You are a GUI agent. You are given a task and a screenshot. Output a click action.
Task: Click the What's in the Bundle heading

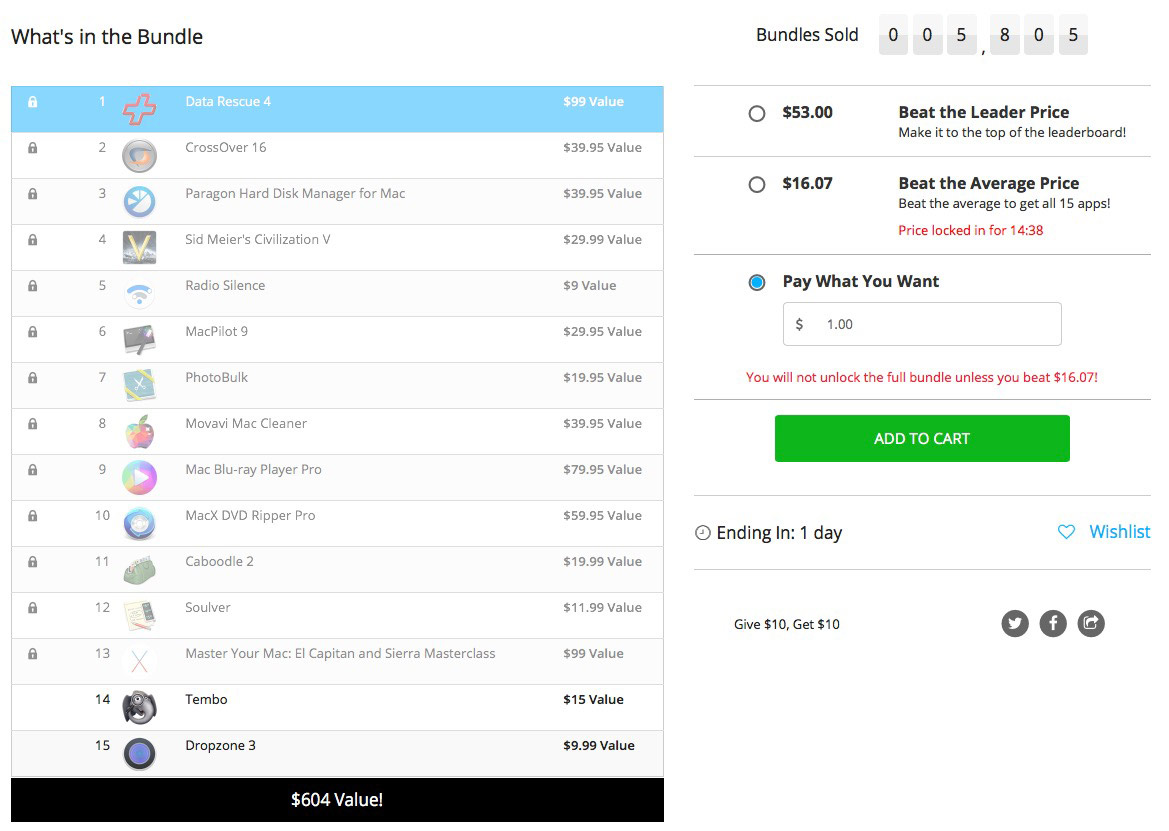[x=107, y=37]
